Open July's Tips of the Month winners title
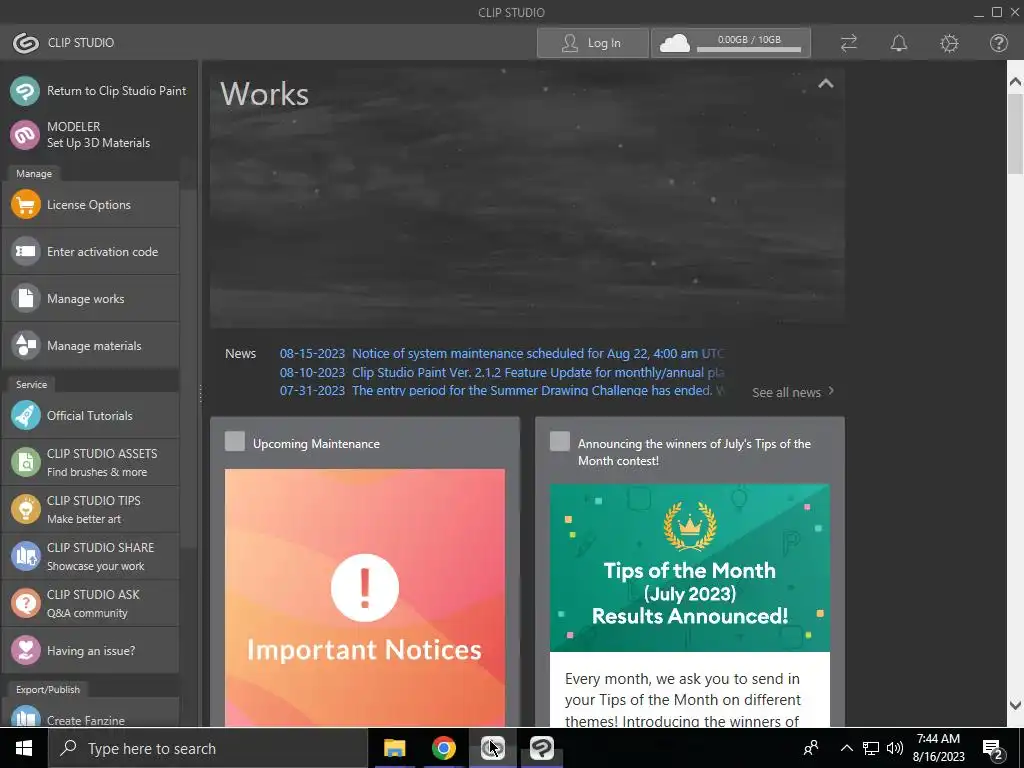The height and width of the screenshot is (768, 1024). pyautogui.click(x=694, y=452)
